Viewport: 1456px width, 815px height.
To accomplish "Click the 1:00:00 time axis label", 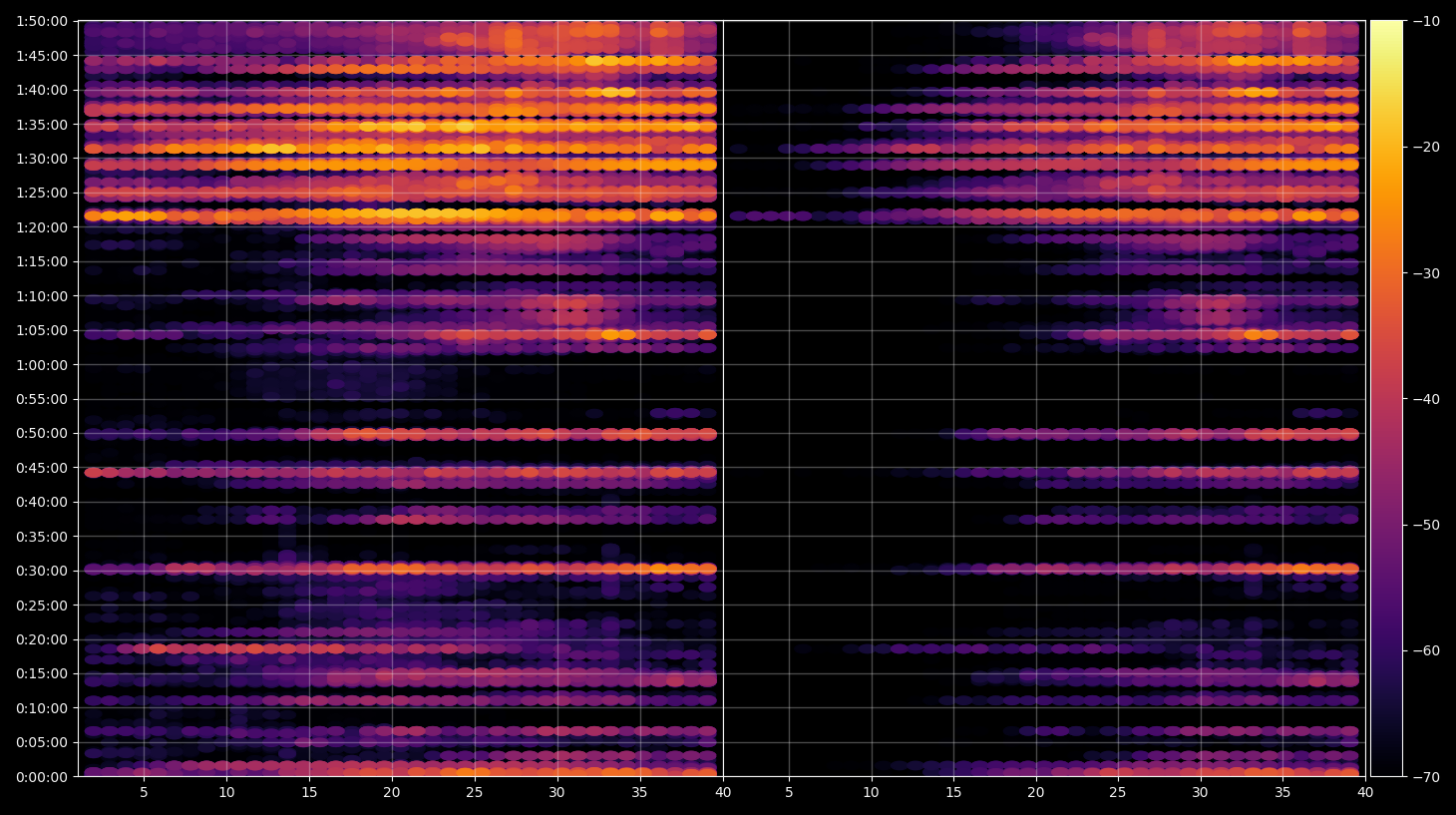I will (42, 365).
